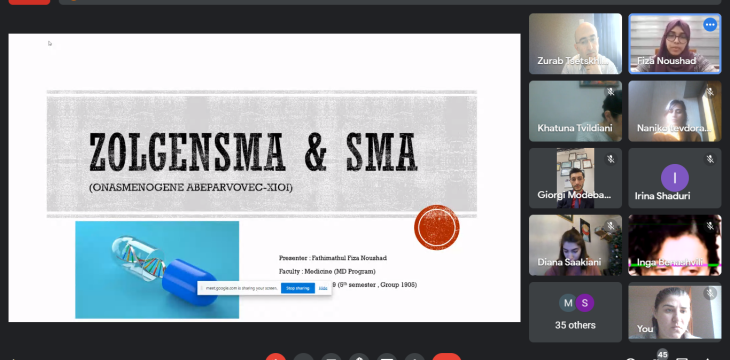This screenshot has height=360, width=730.
Task: Toggle the red microphone button in bottom bar
Action: (x=276, y=357)
